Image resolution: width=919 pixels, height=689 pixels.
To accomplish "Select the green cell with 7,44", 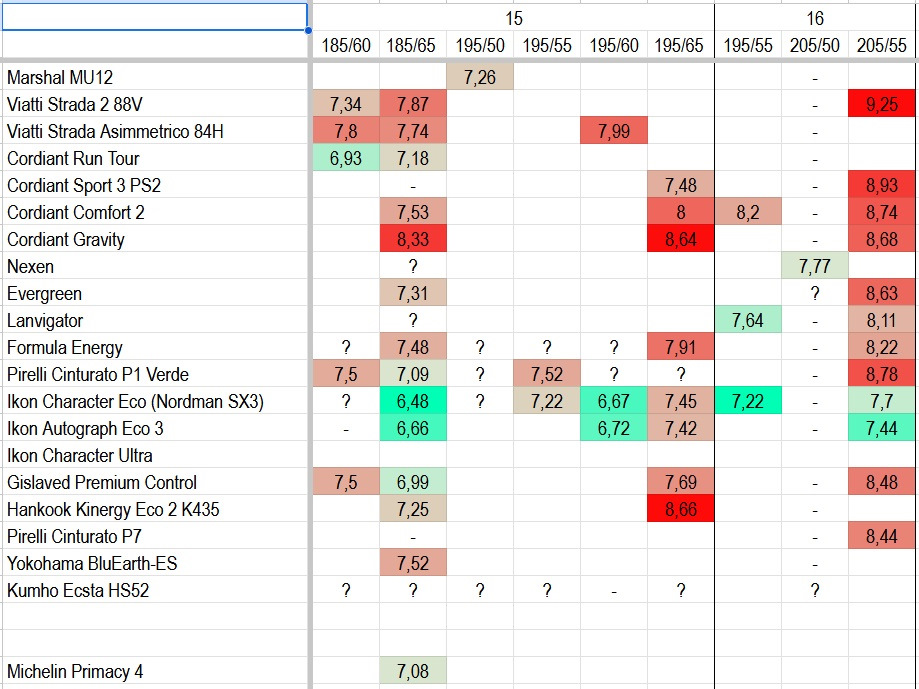I will (881, 427).
